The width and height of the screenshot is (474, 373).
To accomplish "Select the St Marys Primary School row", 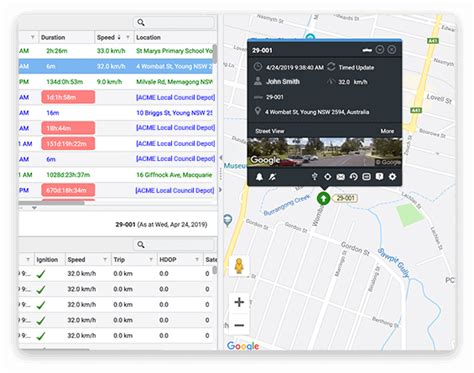I will (x=116, y=51).
